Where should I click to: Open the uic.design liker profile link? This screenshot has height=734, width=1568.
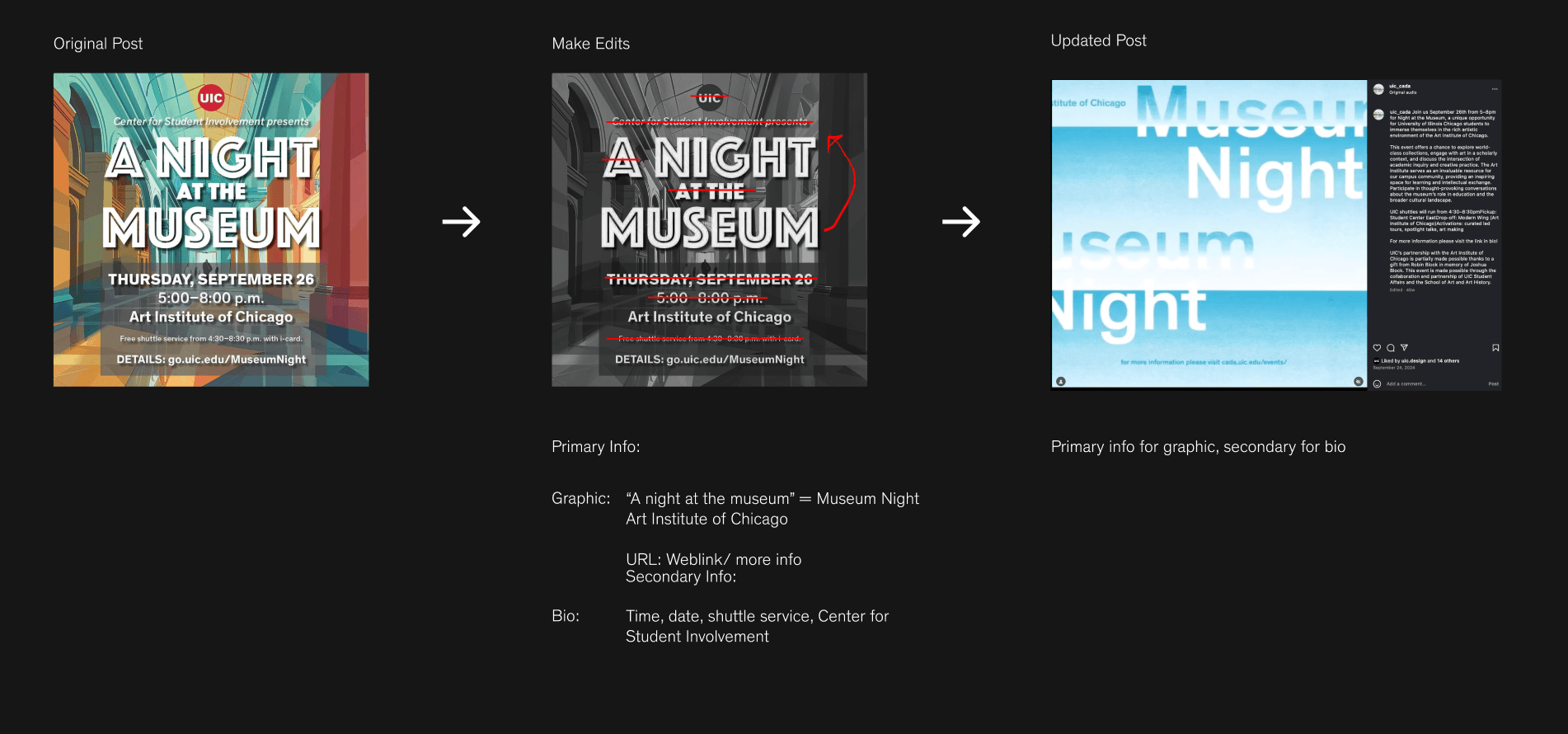click(1413, 360)
